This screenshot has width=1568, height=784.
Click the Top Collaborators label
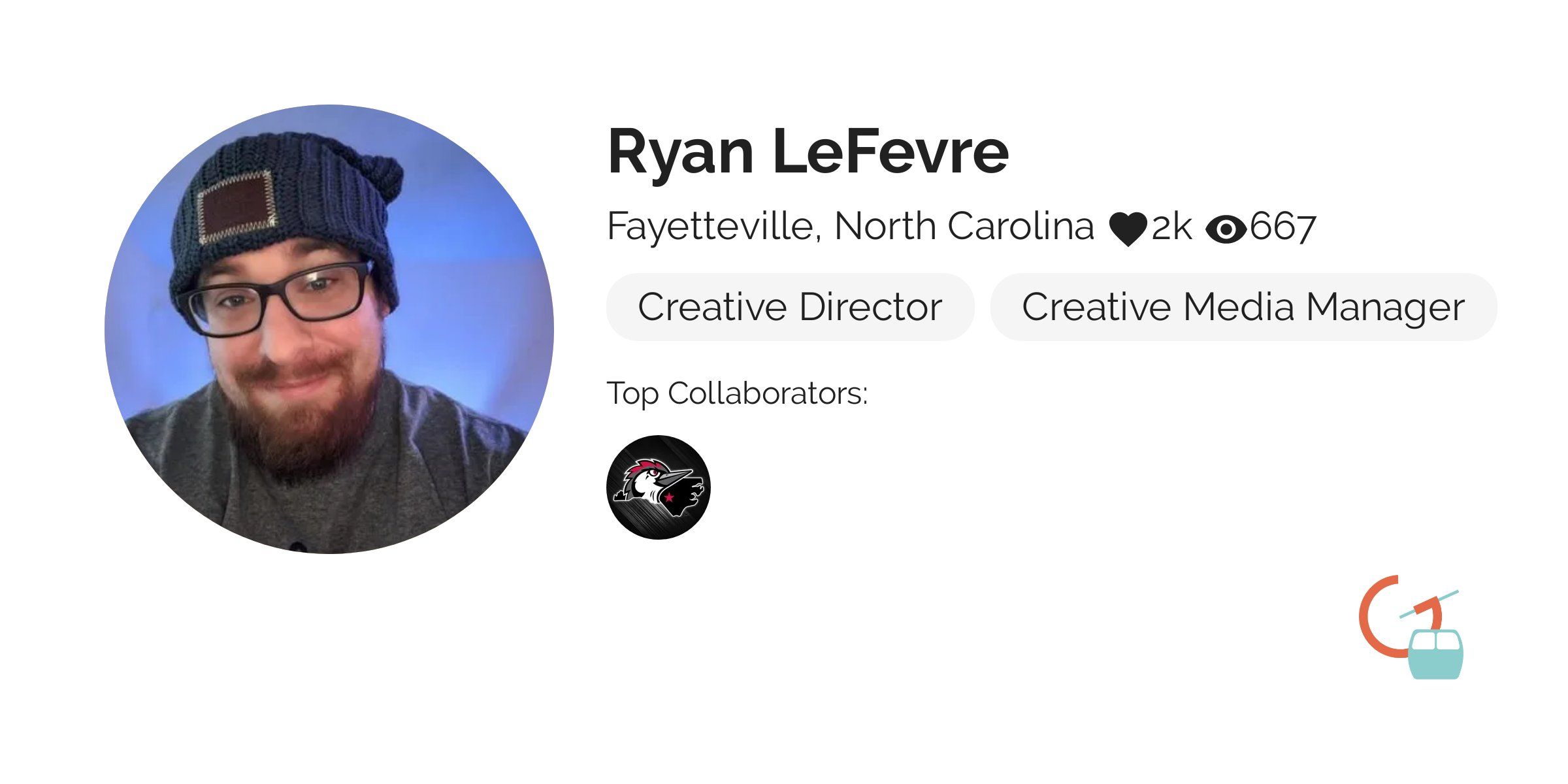(x=738, y=393)
